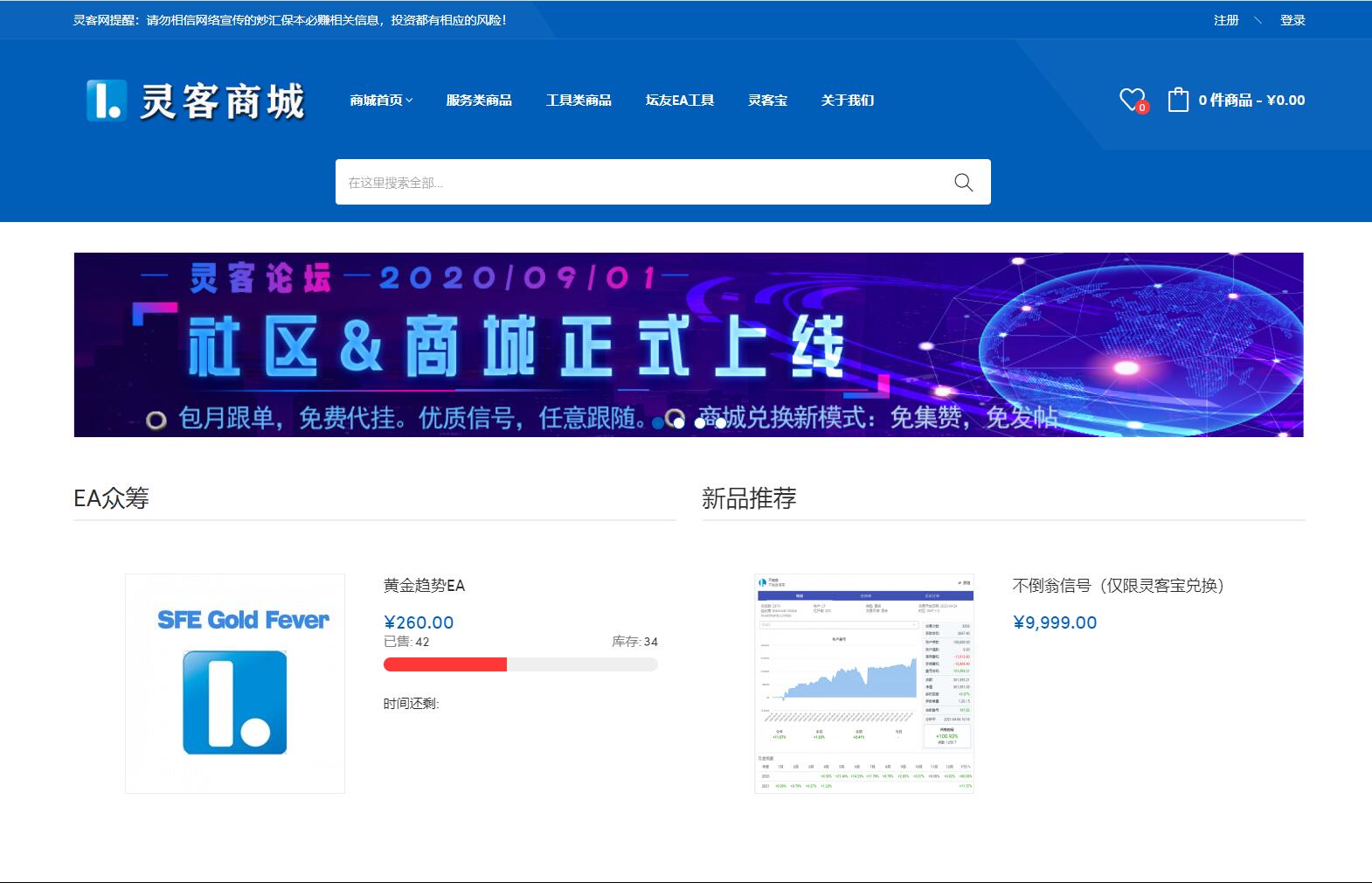
Task: Go to 坛友EA工具 section
Action: [680, 101]
